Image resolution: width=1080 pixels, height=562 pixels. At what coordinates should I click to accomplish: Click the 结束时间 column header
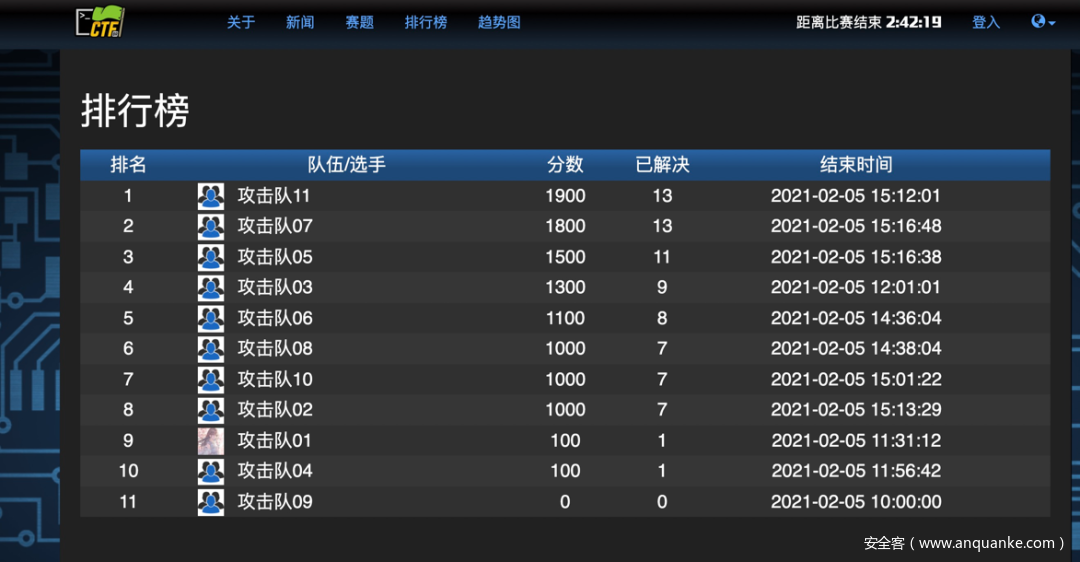pyautogui.click(x=856, y=165)
